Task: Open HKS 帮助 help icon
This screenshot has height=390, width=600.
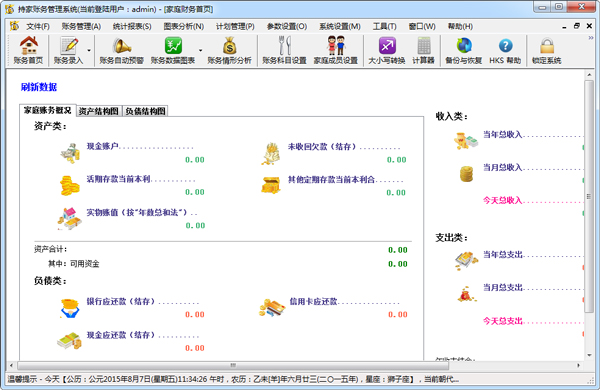Action: click(505, 50)
